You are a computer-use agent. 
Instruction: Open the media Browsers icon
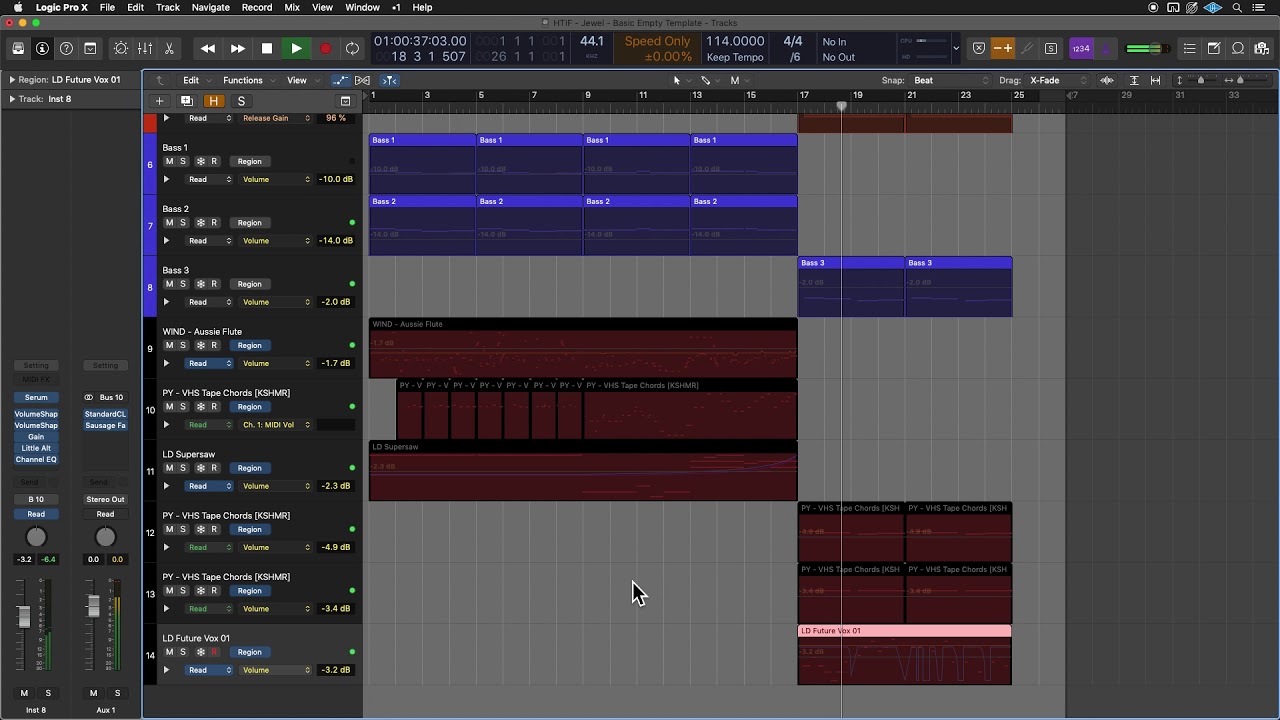tap(1262, 48)
